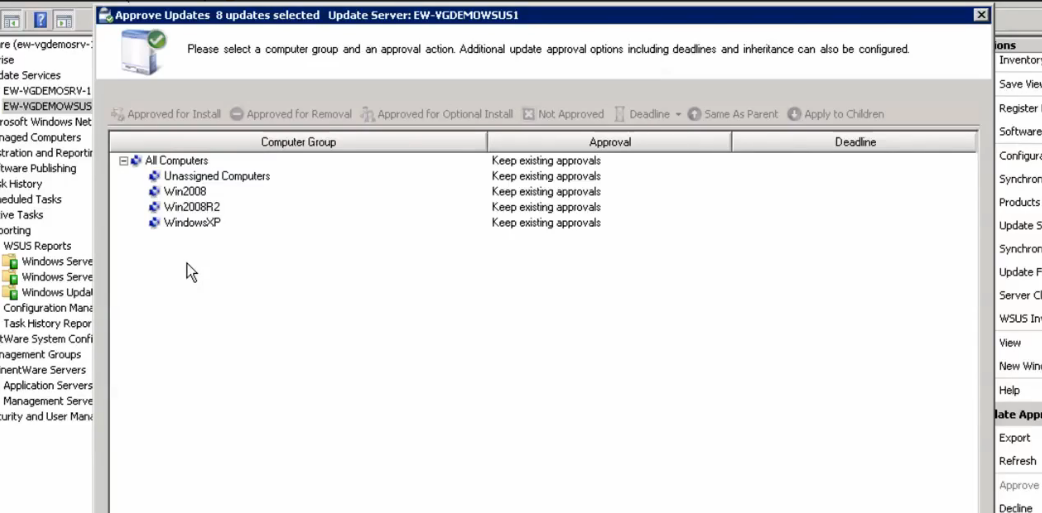This screenshot has width=1042, height=513.
Task: Click the Approved for Install action
Action: pyautogui.click(x=166, y=114)
